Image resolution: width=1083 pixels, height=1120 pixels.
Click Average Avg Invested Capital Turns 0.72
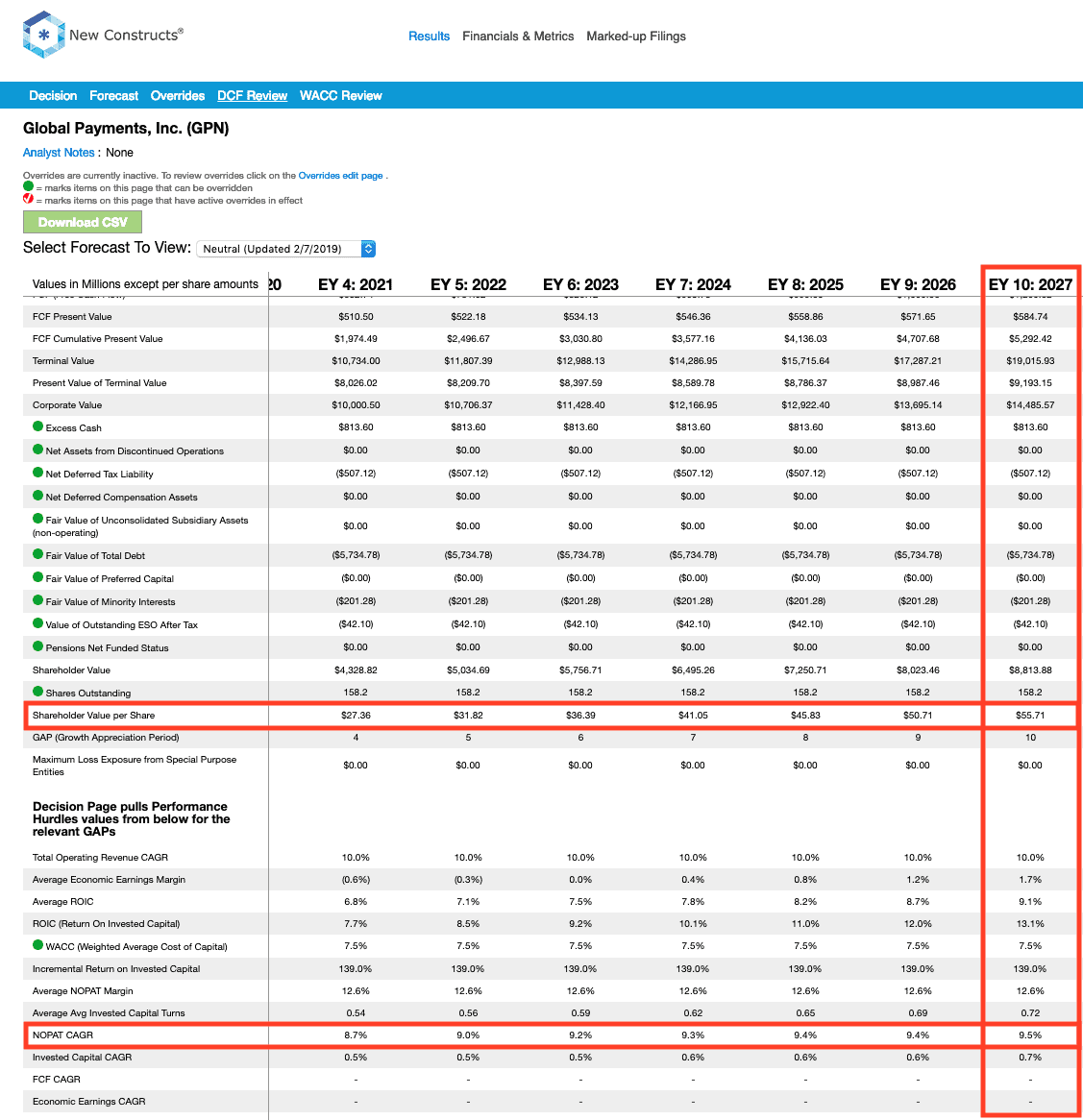(x=1030, y=1012)
